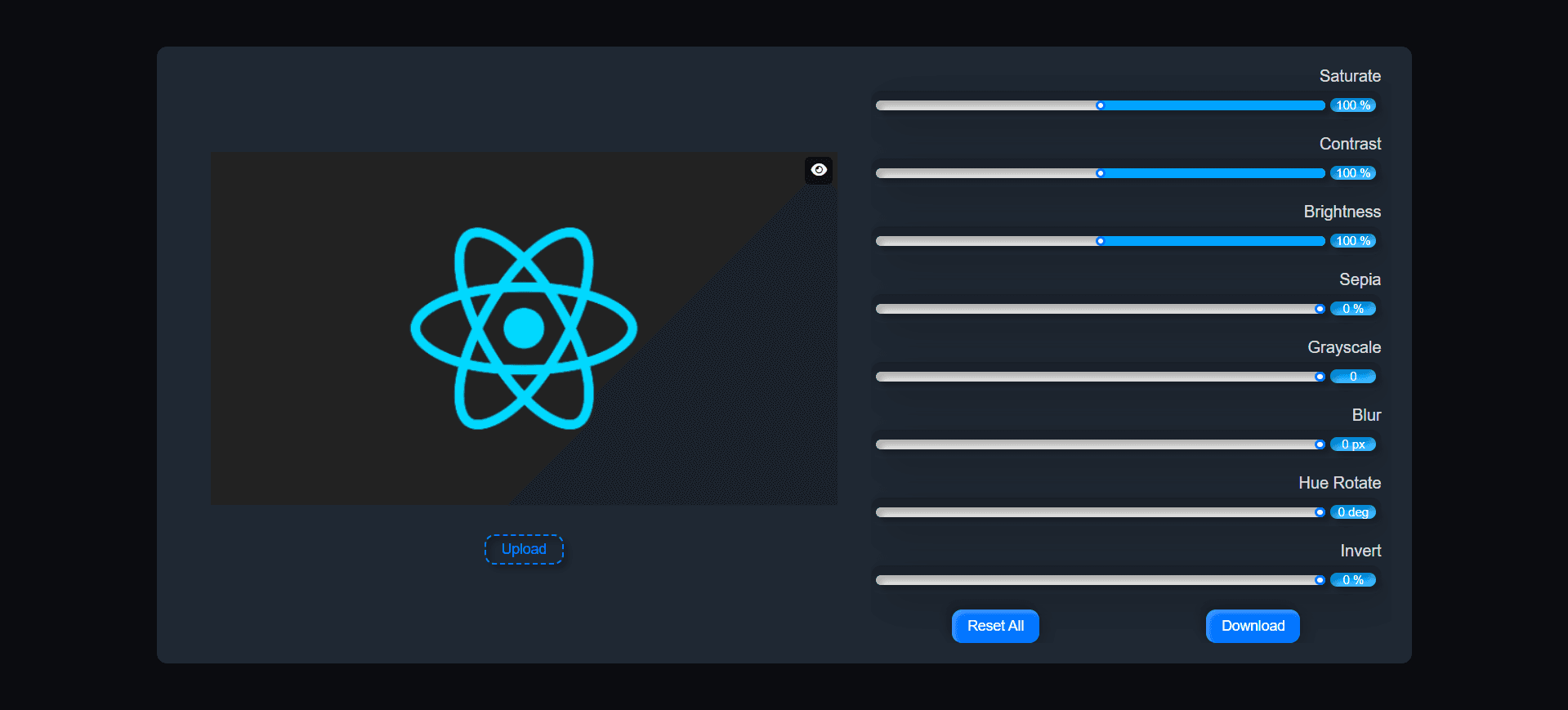Click the Brightness 100 % value badge
The image size is (1568, 710).
click(1353, 241)
